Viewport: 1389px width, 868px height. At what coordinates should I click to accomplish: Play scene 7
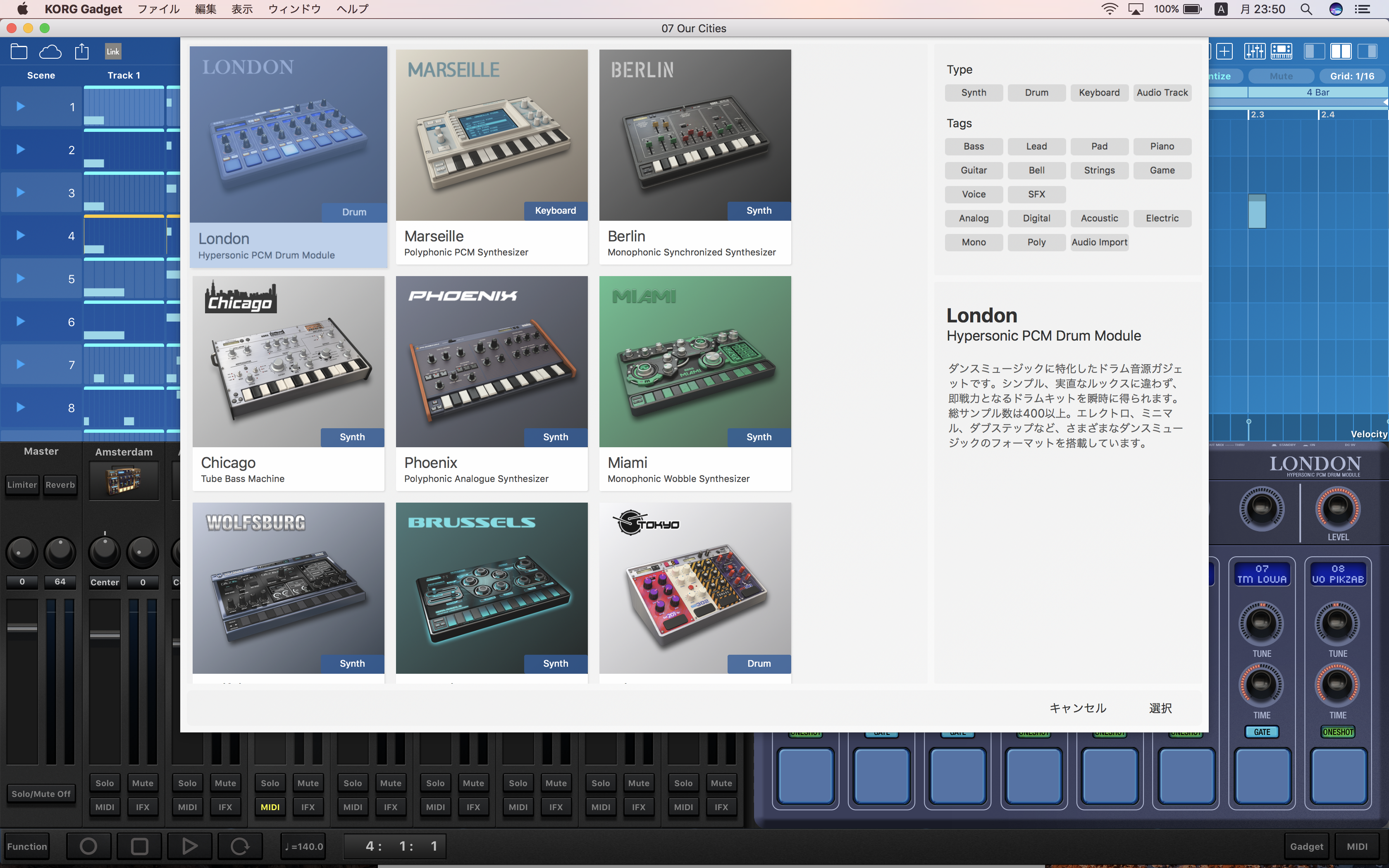pos(21,365)
